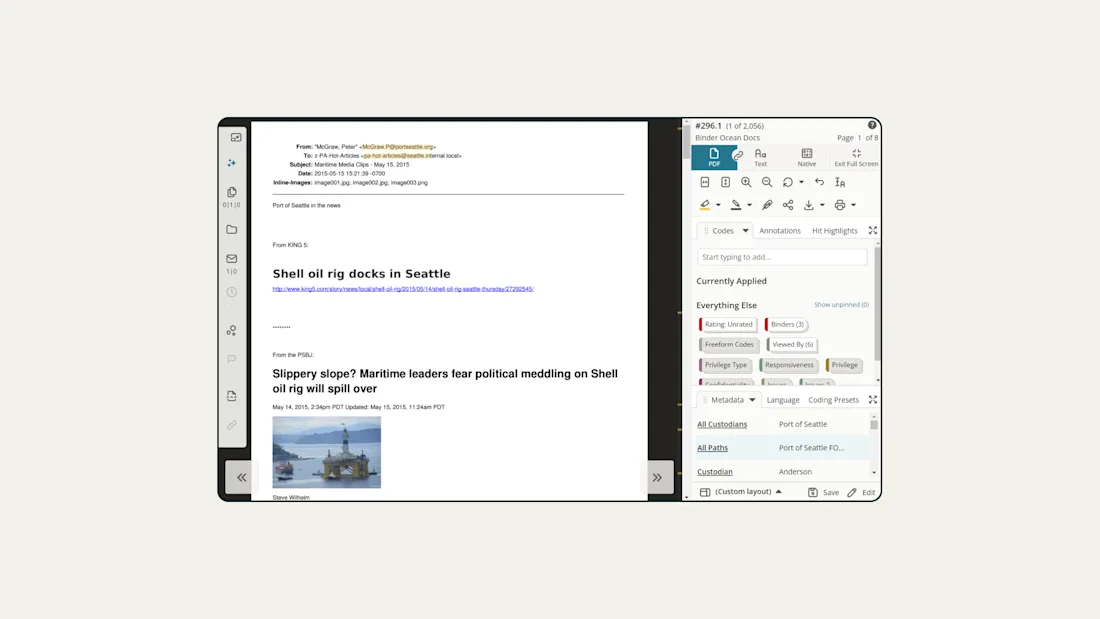Click Show unpinned (0) link
This screenshot has height=619, width=1100.
[841, 305]
